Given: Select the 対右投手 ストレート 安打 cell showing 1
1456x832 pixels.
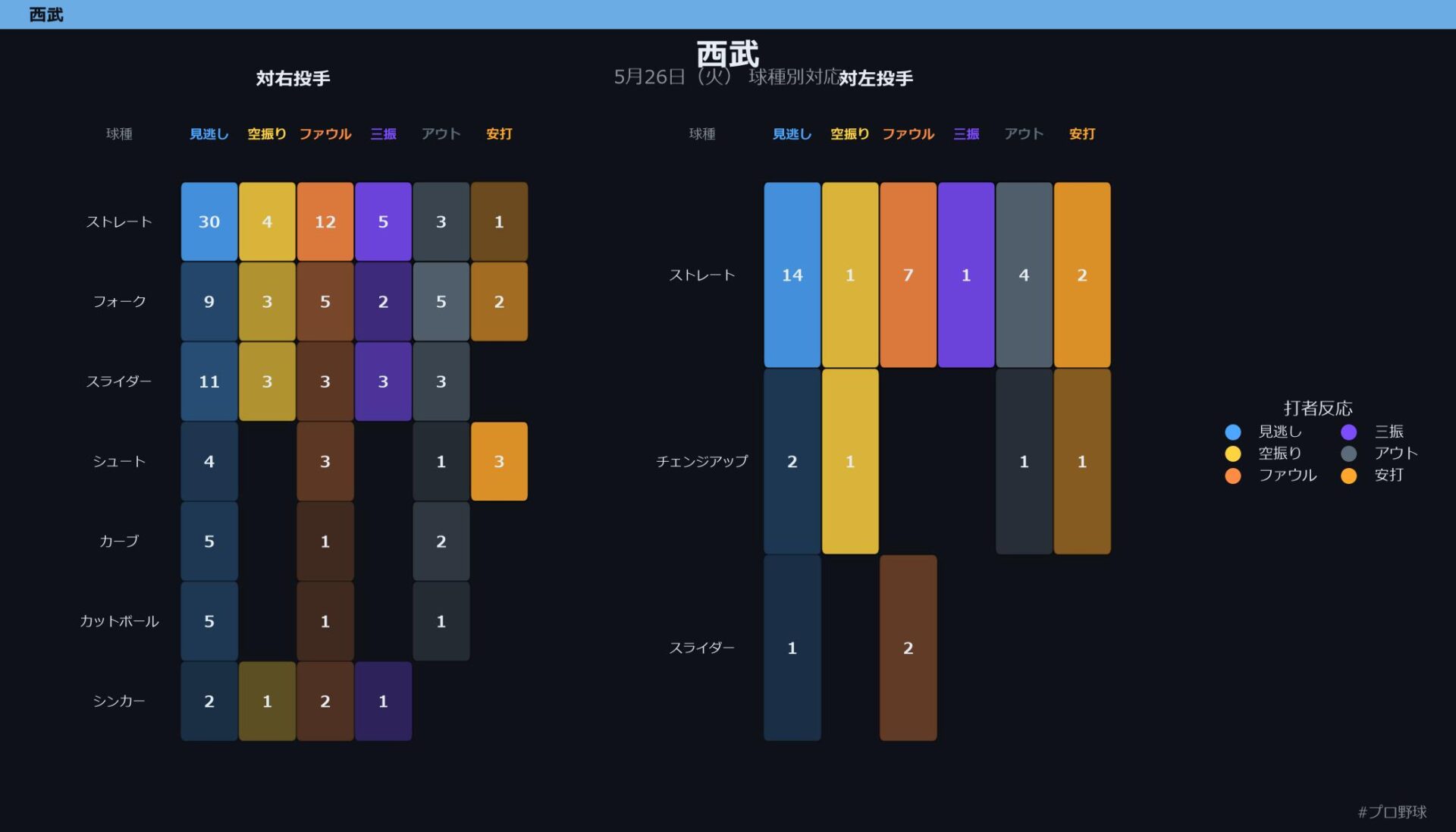Looking at the screenshot, I should click(499, 221).
